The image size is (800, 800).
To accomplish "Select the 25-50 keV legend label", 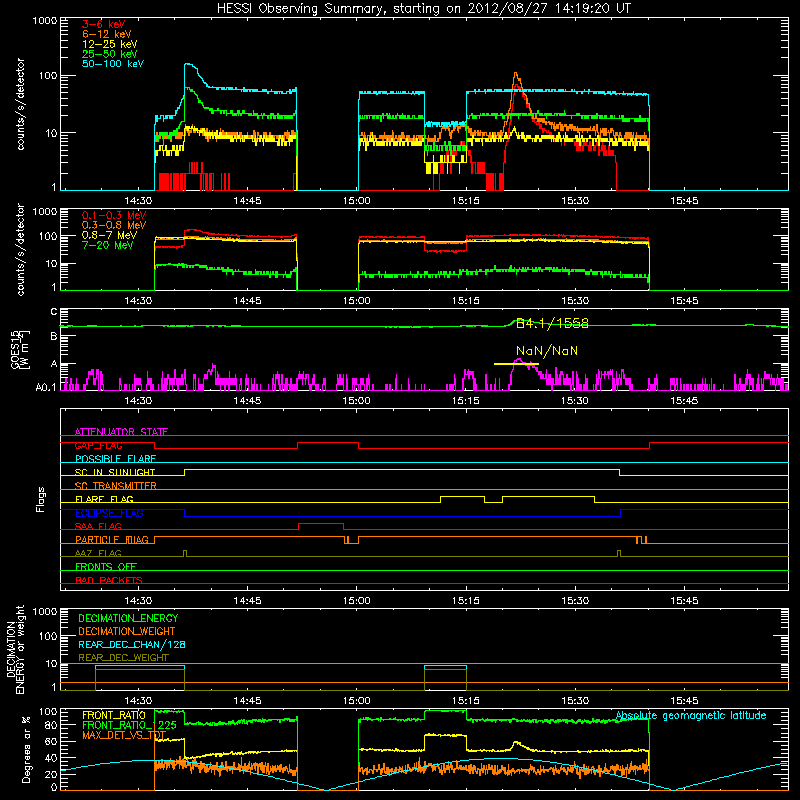I will [x=110, y=54].
